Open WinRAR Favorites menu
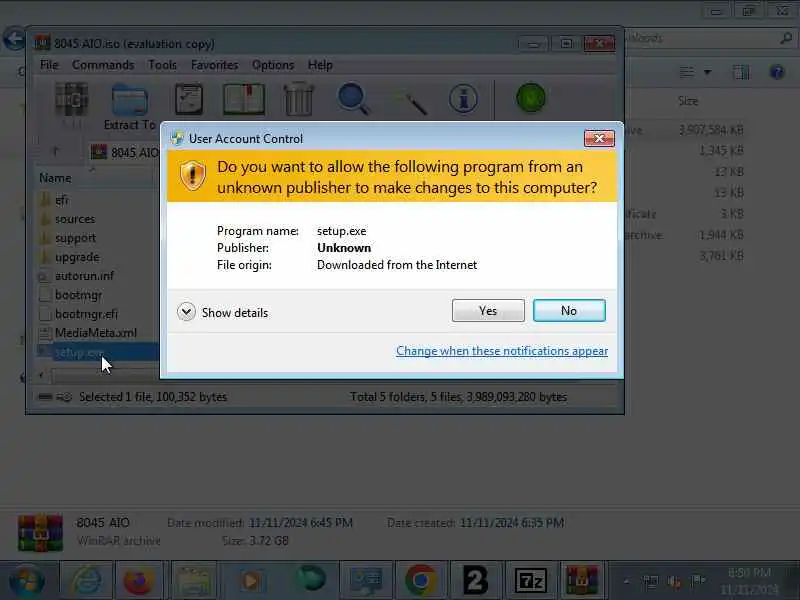The image size is (800, 600). coord(214,65)
